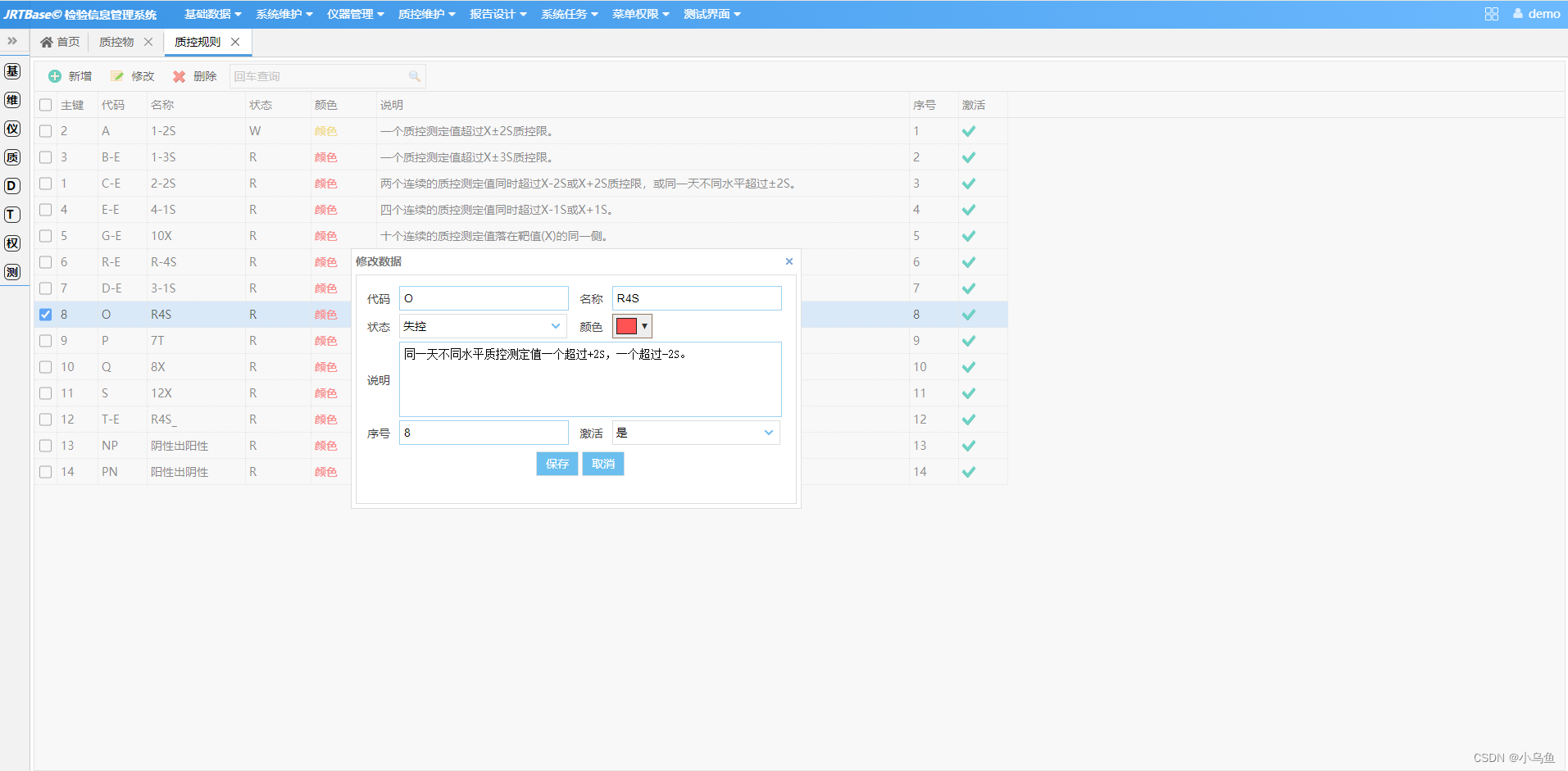Click the 修改 edit pencil icon

point(117,76)
